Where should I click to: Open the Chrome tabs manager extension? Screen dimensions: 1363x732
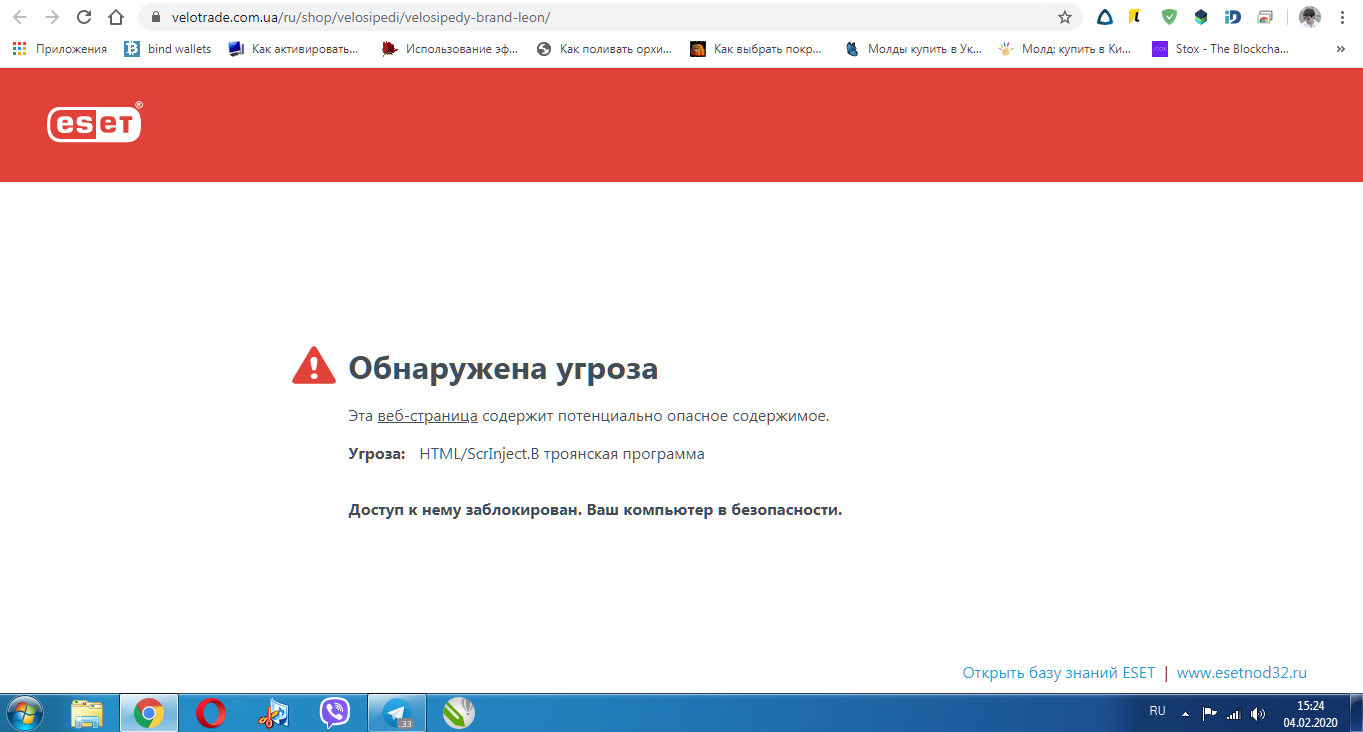point(1265,17)
